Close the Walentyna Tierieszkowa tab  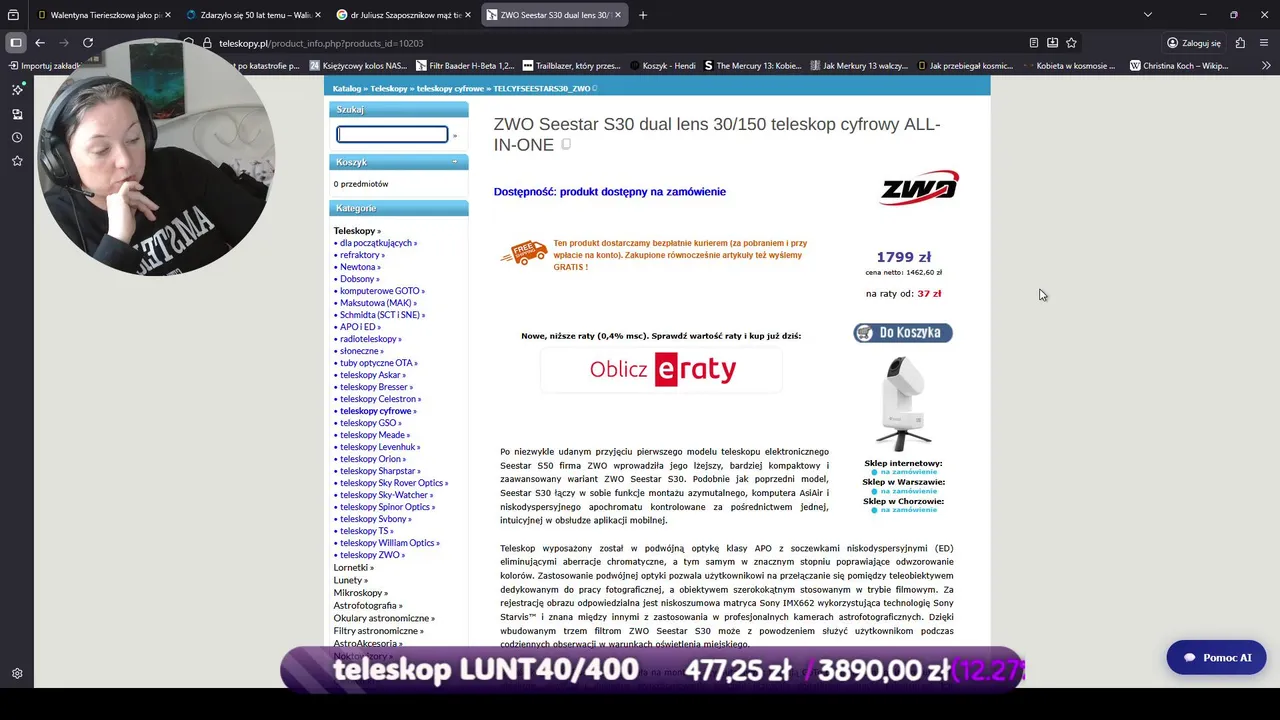(x=167, y=15)
